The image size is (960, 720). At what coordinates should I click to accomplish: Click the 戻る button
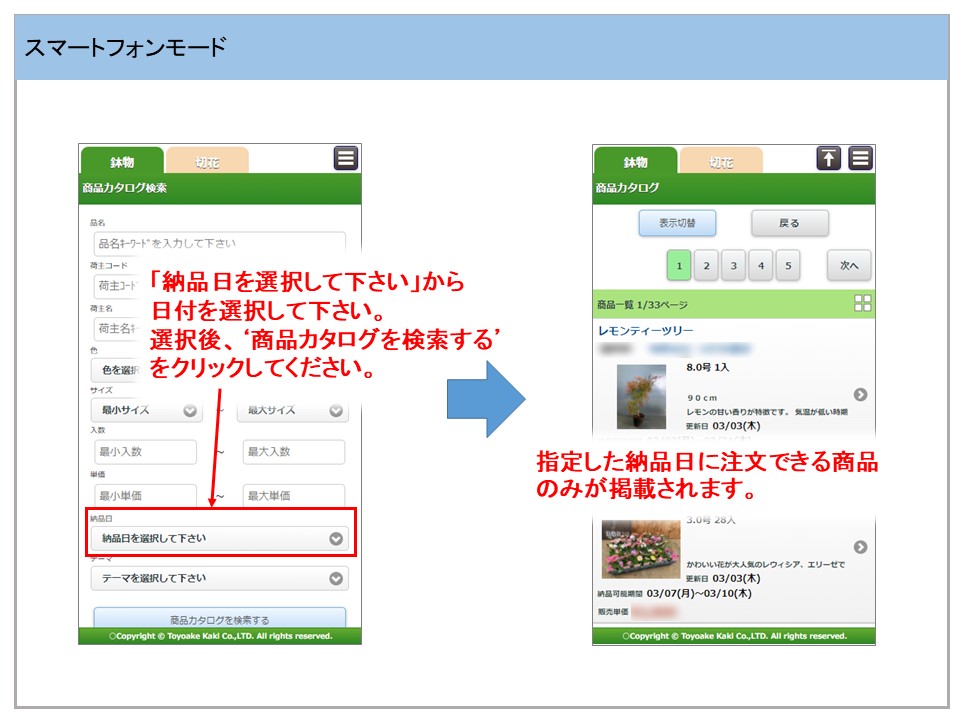pyautogui.click(x=789, y=224)
